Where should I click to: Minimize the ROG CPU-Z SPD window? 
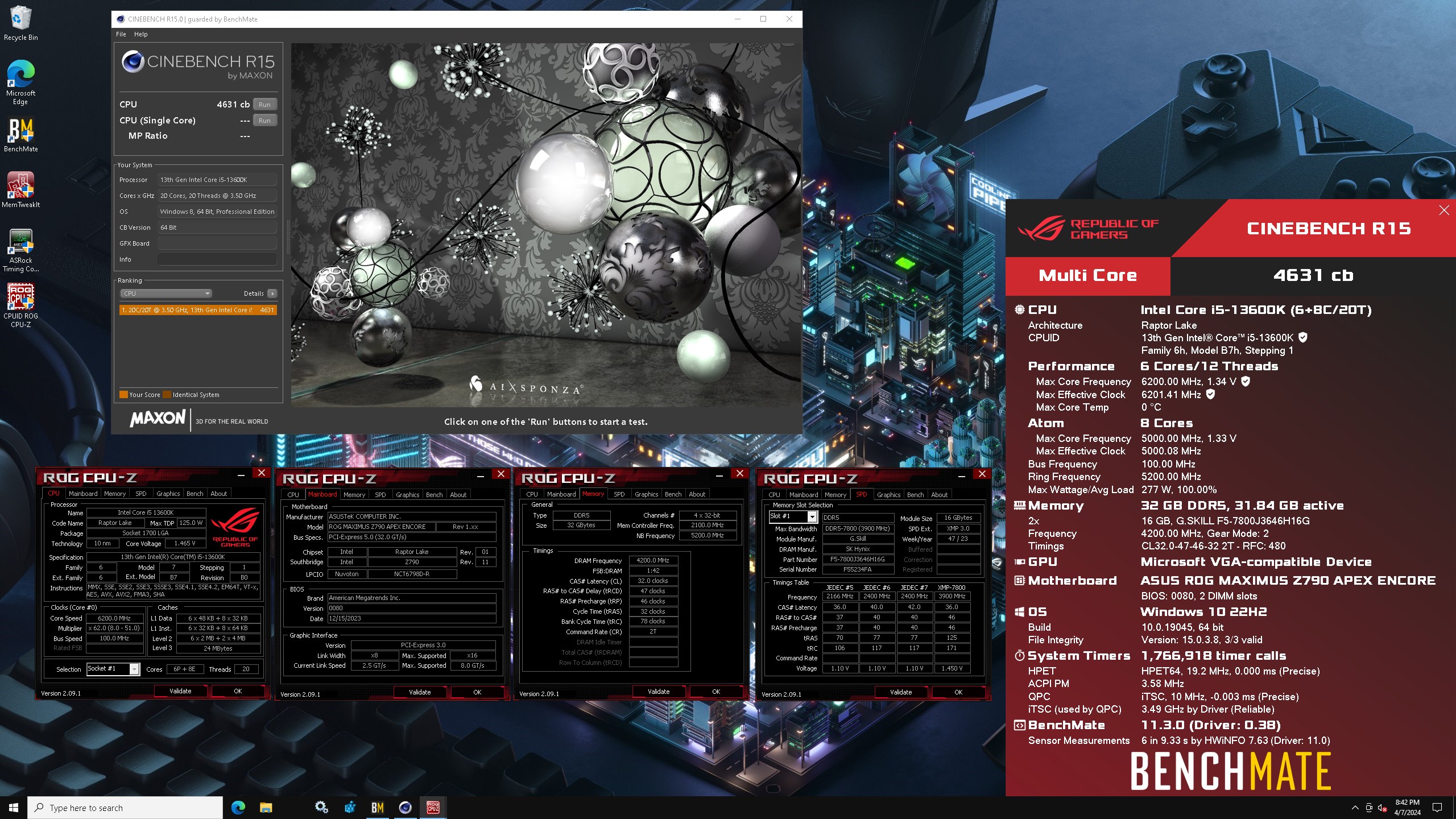pyautogui.click(x=961, y=475)
